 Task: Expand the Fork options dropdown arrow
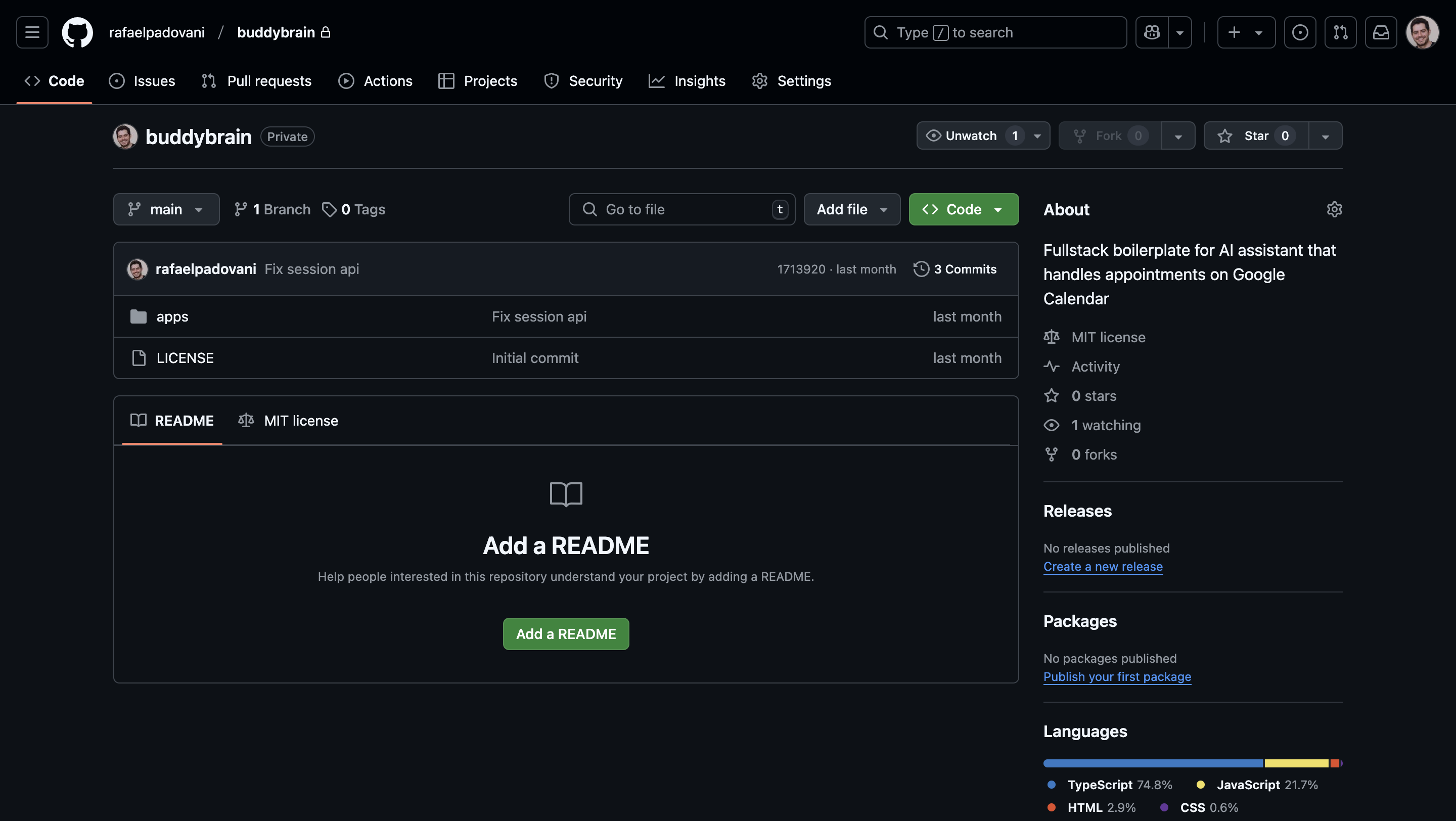1178,135
